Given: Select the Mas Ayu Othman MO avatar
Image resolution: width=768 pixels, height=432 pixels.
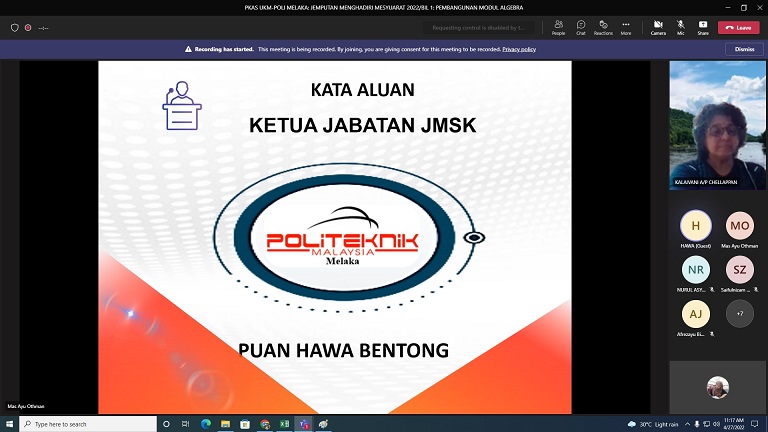Looking at the screenshot, I should [x=740, y=226].
